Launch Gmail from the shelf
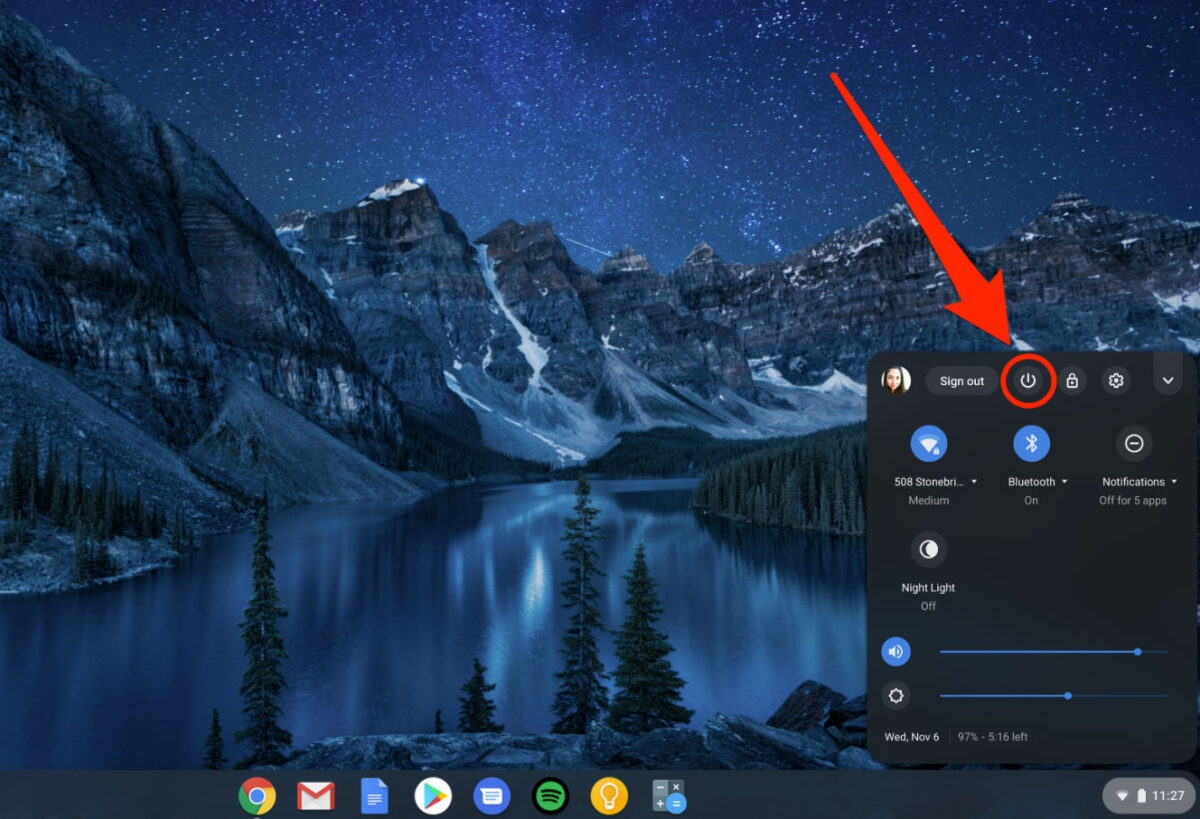Viewport: 1200px width, 819px height. [x=316, y=797]
